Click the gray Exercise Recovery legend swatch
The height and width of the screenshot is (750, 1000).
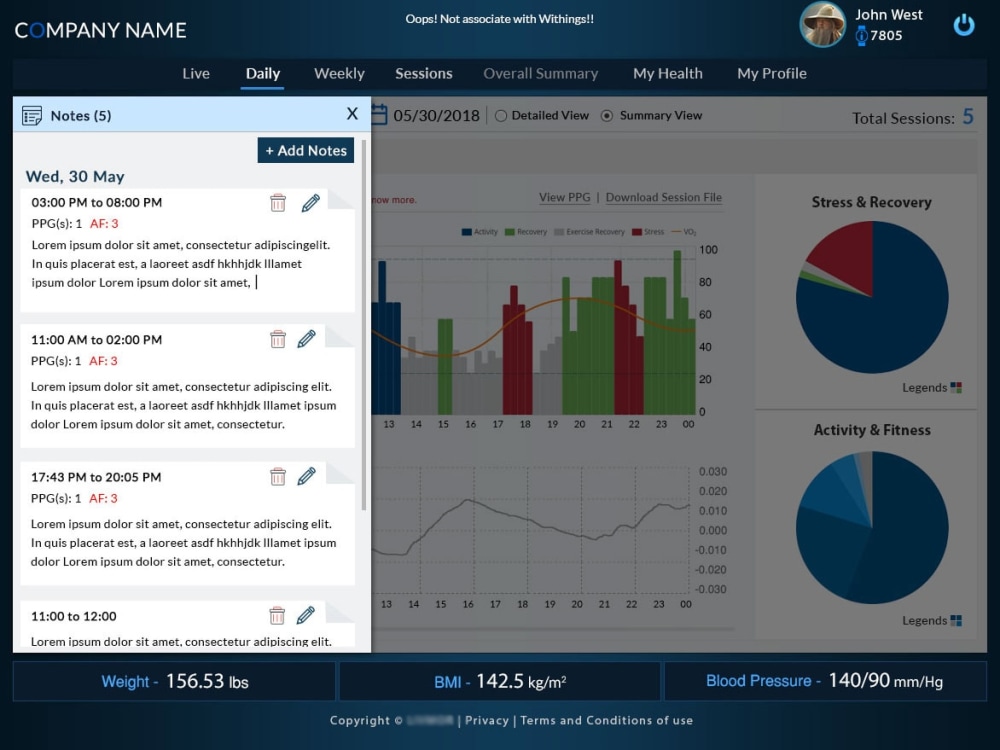click(559, 232)
